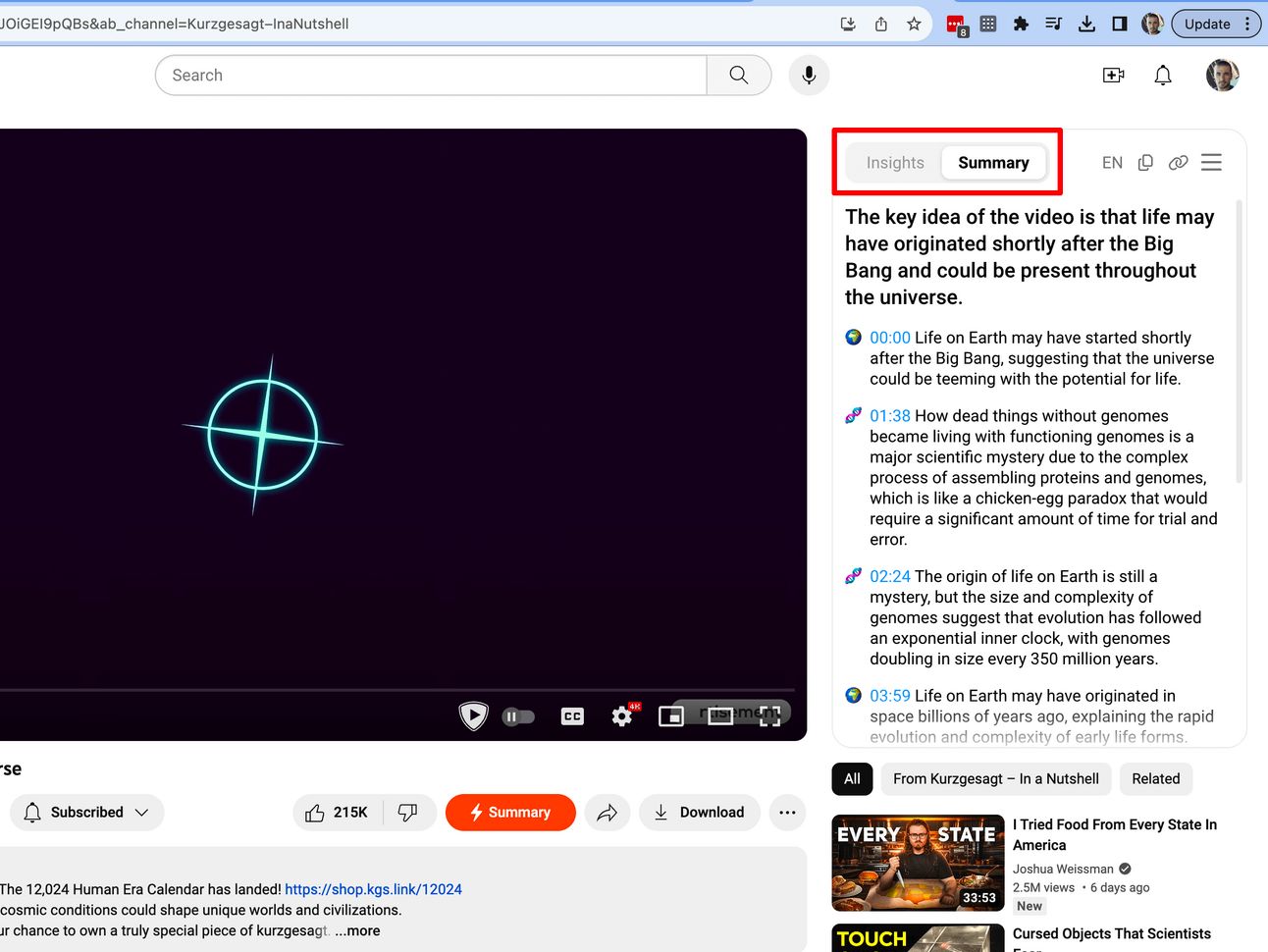
Task: Toggle closed captions CC
Action: point(572,716)
